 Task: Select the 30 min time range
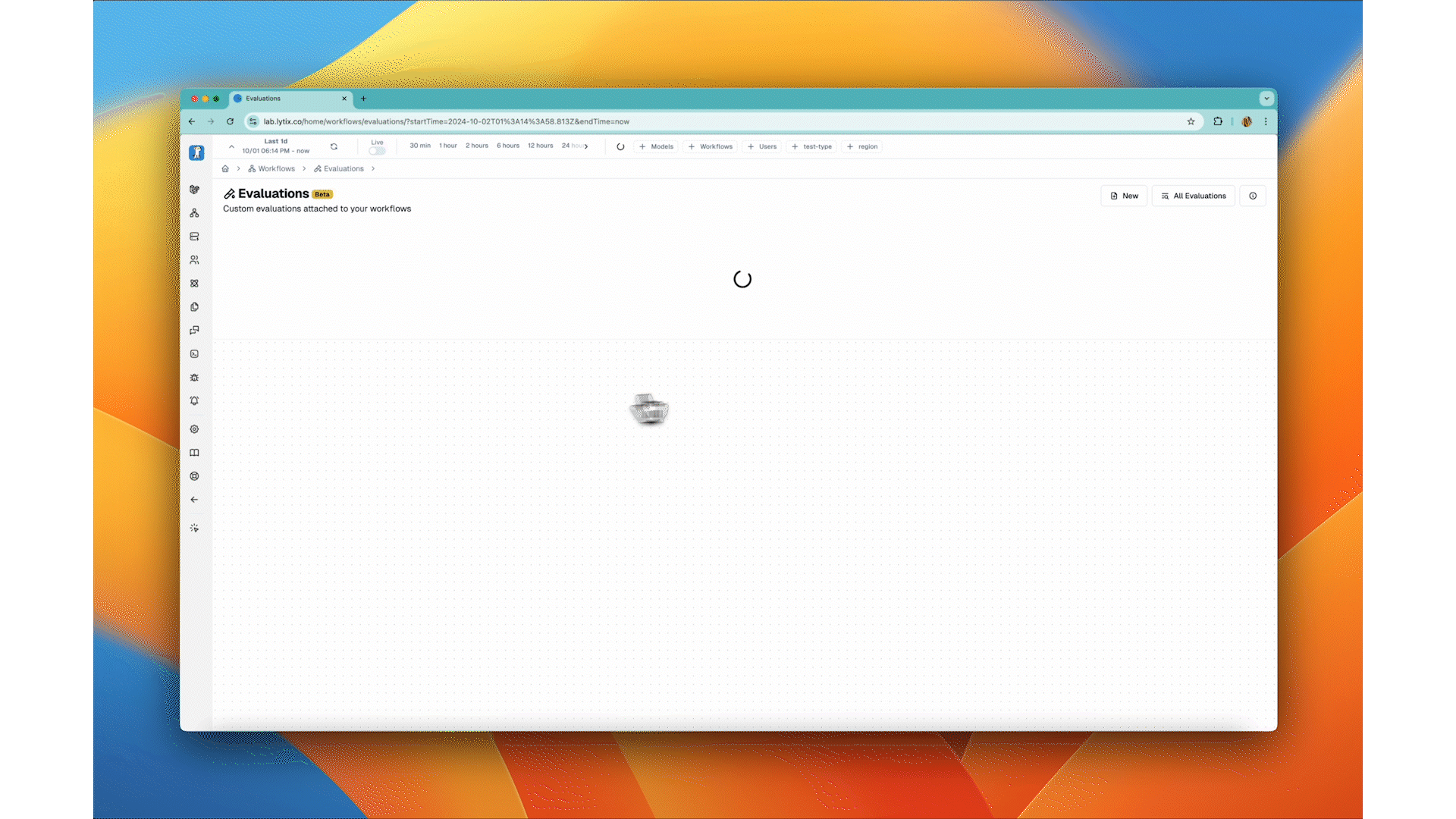[x=420, y=146]
